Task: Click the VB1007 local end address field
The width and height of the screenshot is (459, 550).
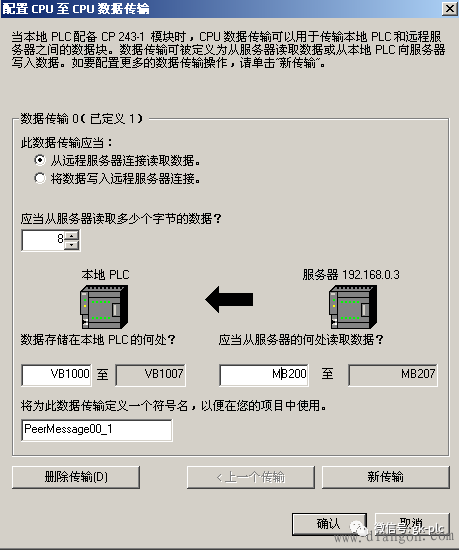Action: pos(150,375)
